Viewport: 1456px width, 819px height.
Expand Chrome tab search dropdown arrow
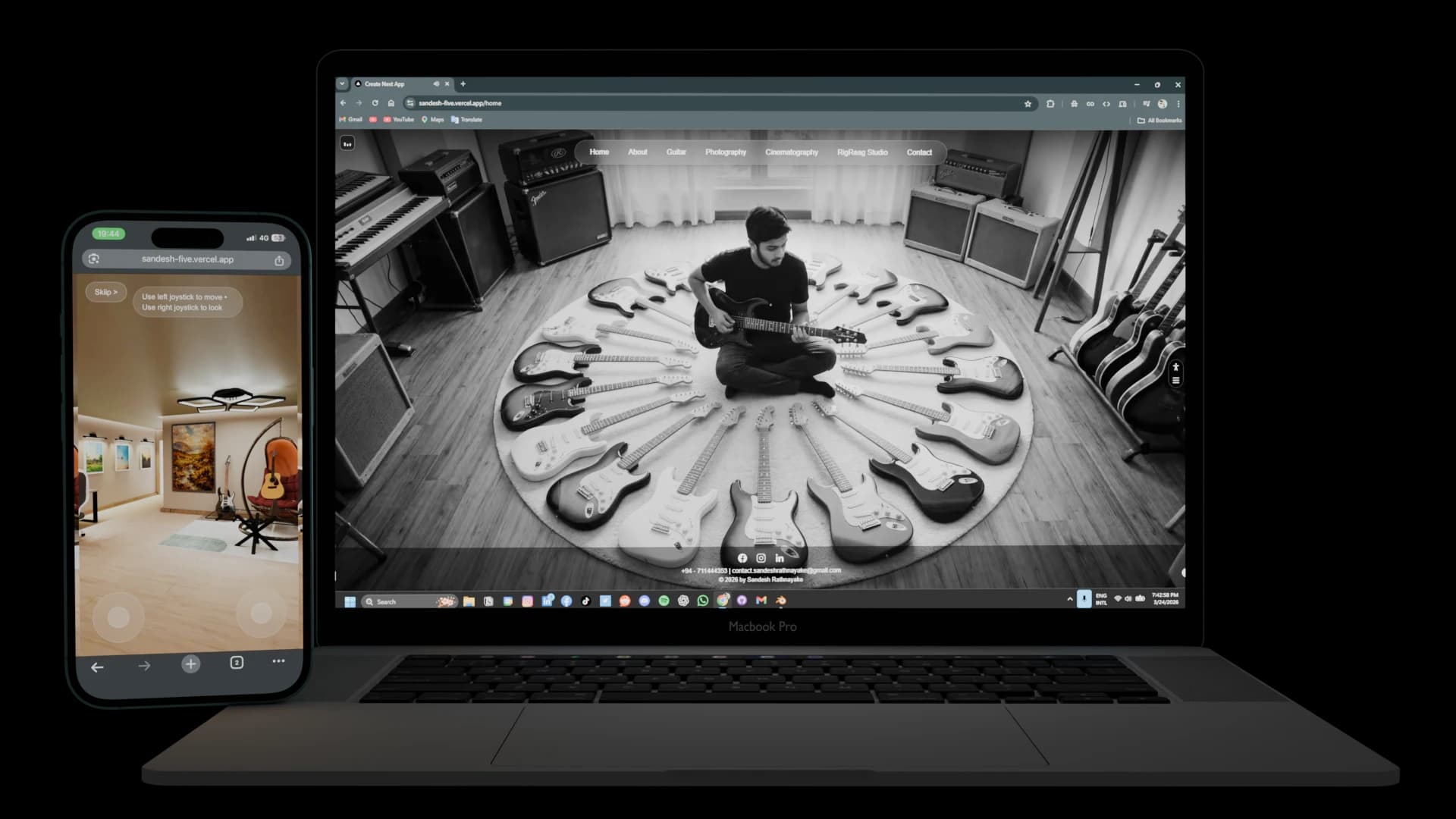tap(342, 84)
